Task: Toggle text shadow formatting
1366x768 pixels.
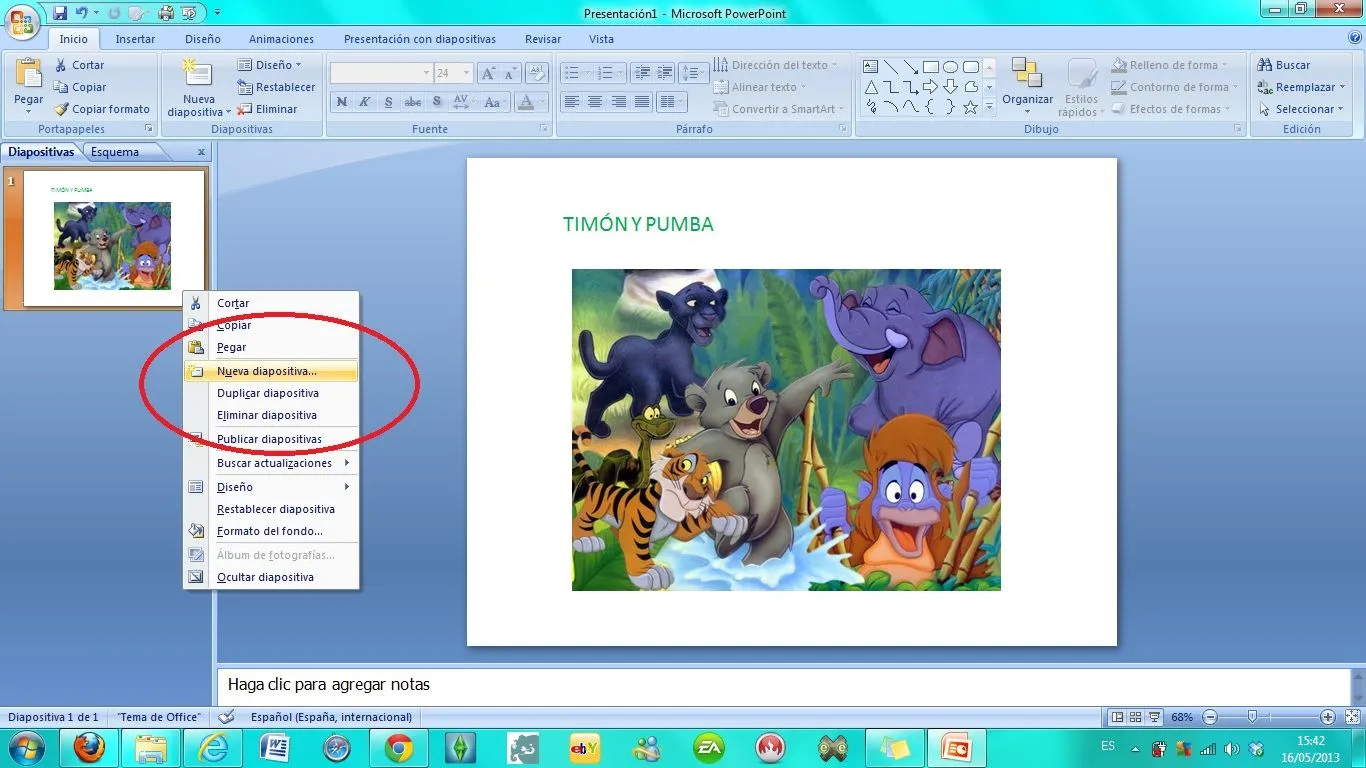Action: tap(436, 102)
